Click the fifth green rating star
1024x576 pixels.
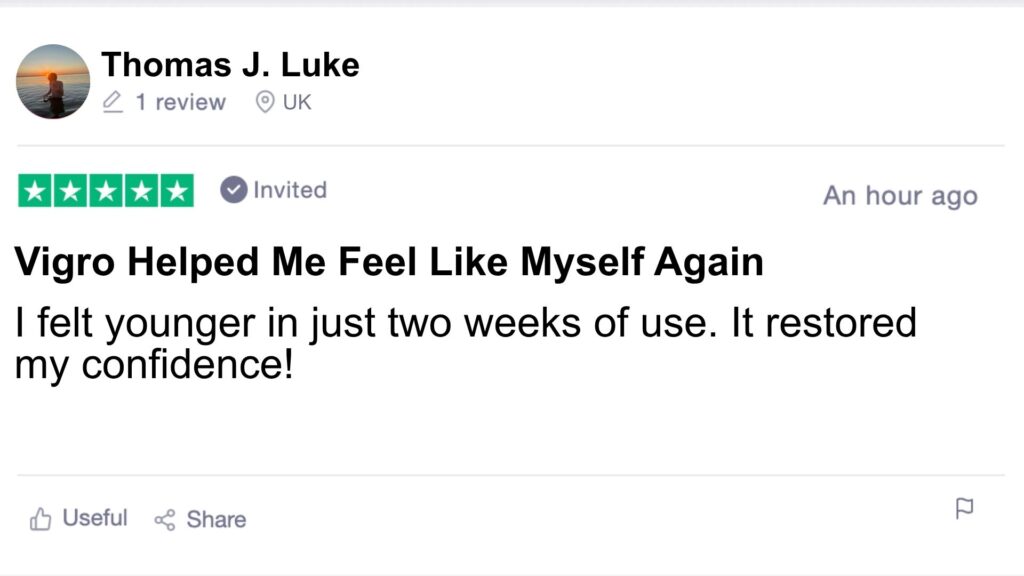click(x=177, y=191)
